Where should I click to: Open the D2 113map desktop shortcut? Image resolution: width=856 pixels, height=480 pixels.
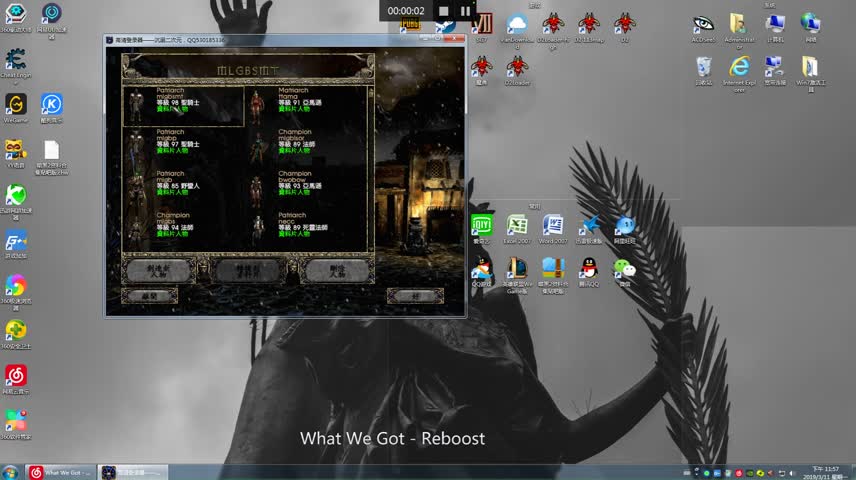pos(588,28)
